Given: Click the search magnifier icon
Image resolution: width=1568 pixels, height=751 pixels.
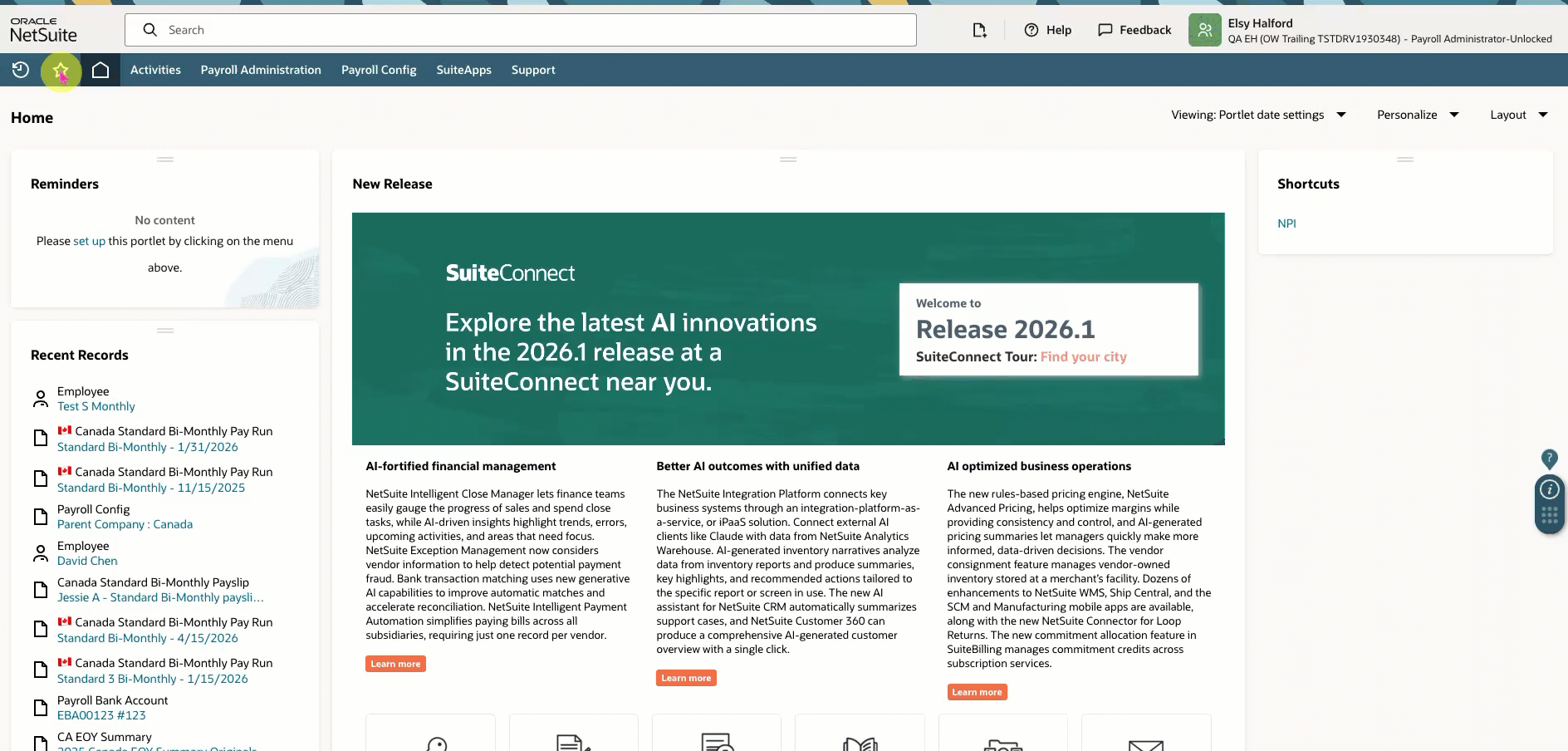Looking at the screenshot, I should [150, 30].
